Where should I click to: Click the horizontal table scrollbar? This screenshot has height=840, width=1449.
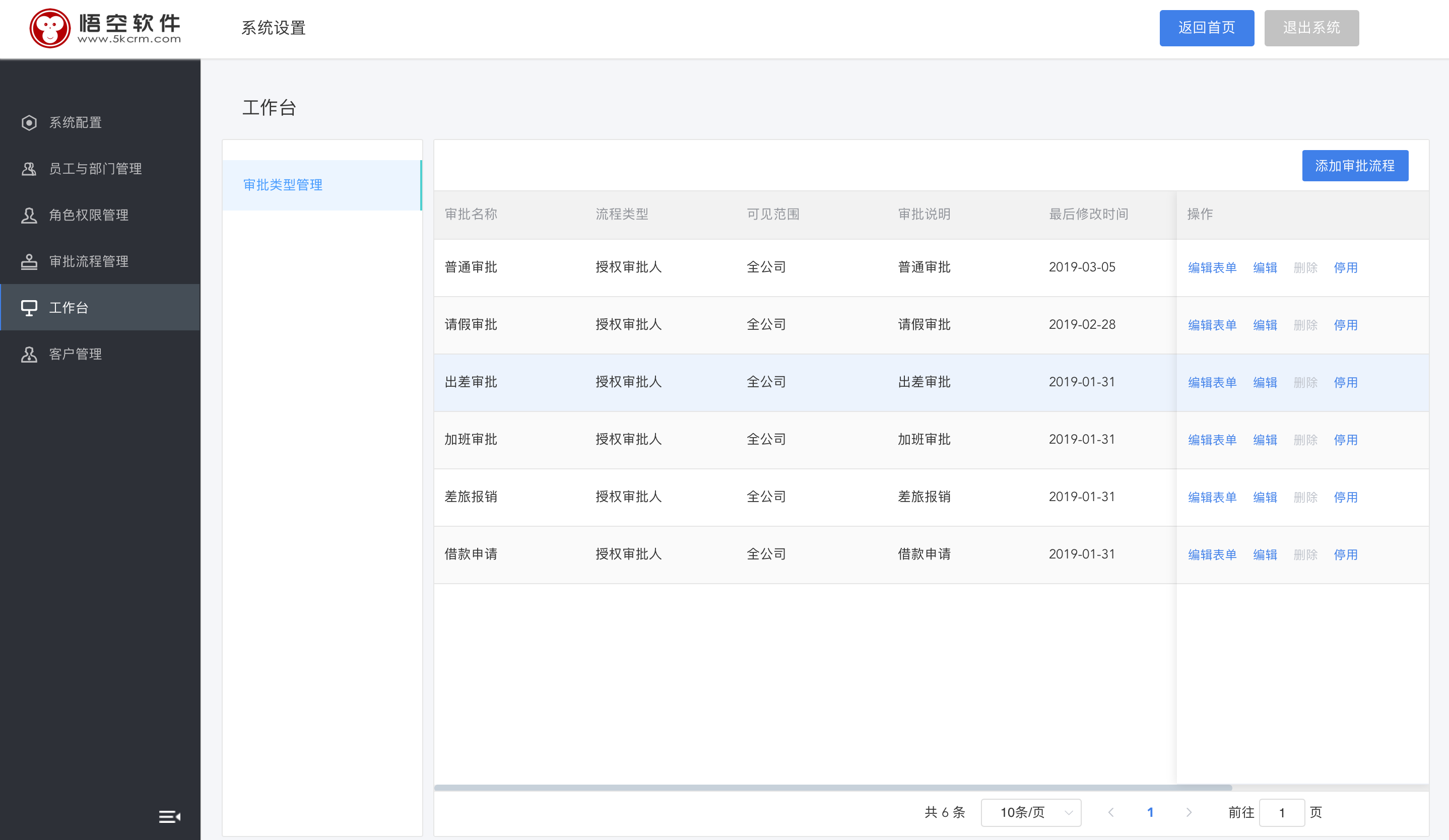833,788
